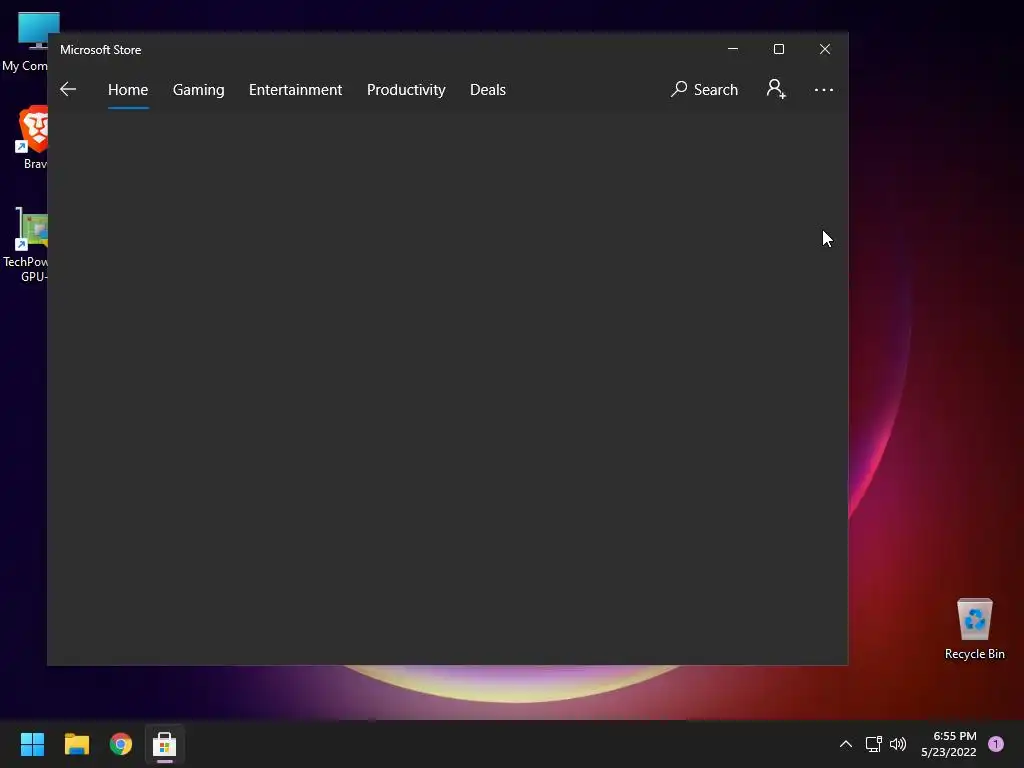The image size is (1024, 768).
Task: Open the Windows Start menu
Action: 32,744
